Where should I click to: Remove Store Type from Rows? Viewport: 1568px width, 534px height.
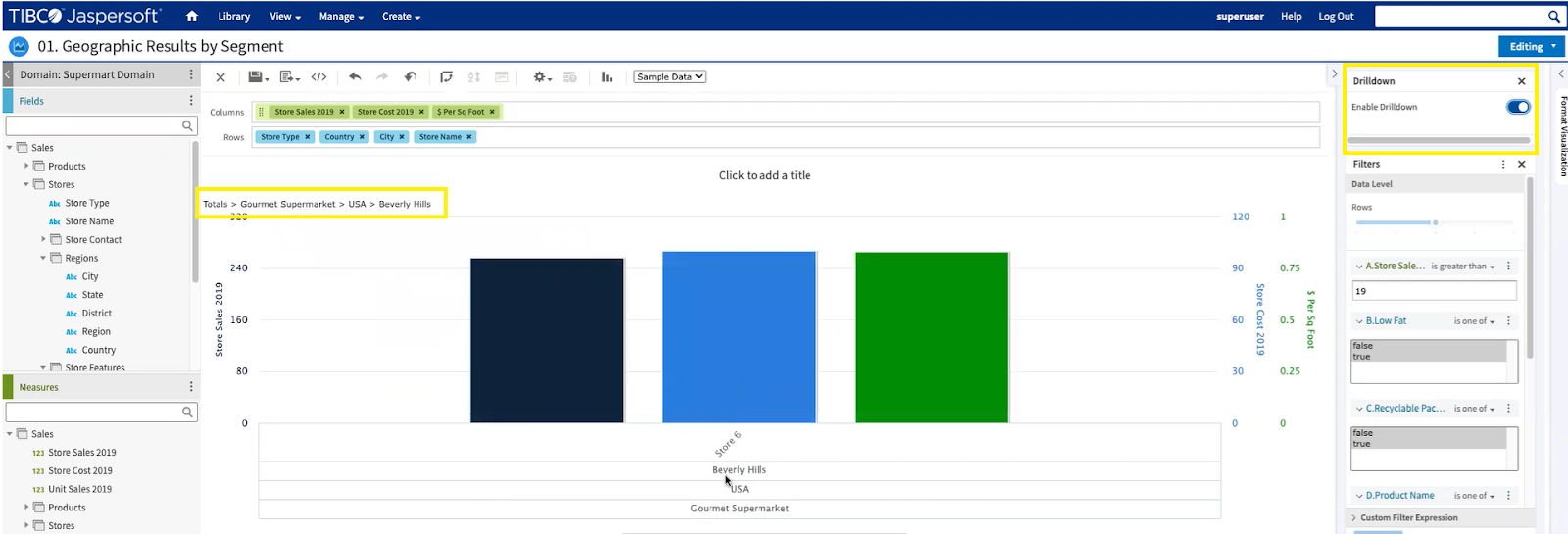[307, 137]
